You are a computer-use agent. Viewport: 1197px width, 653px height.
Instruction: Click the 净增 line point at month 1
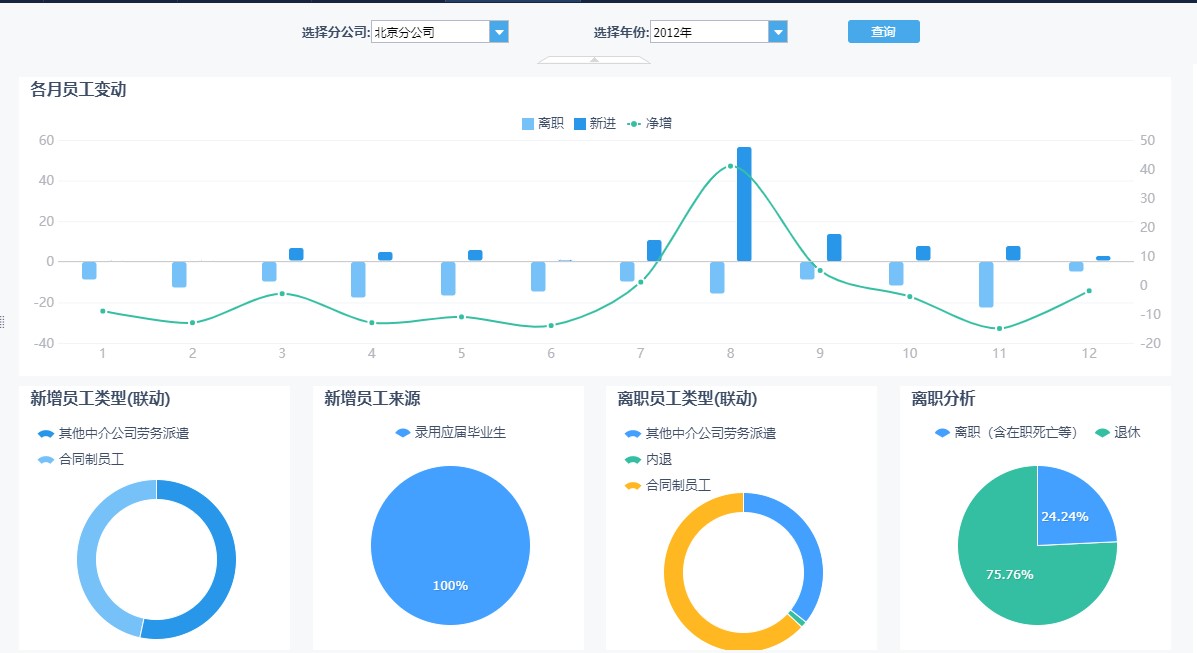click(x=102, y=311)
